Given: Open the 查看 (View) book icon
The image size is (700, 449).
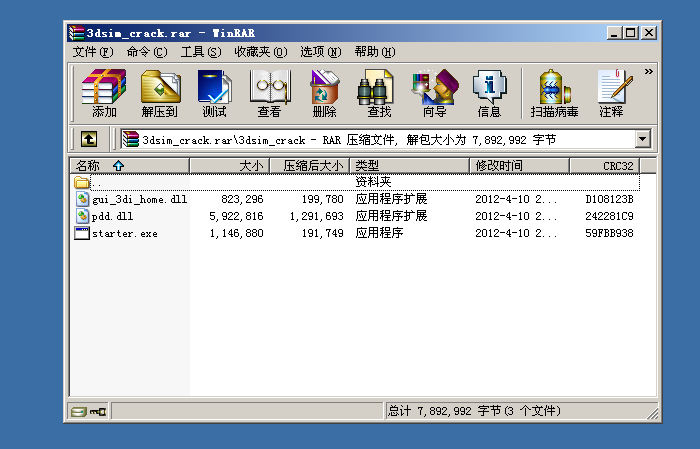Looking at the screenshot, I should pyautogui.click(x=269, y=93).
